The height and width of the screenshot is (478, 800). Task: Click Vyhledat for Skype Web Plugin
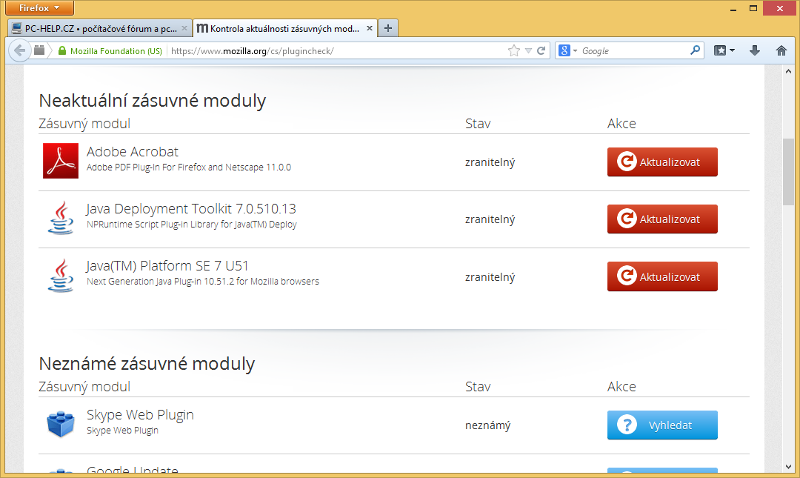(662, 425)
